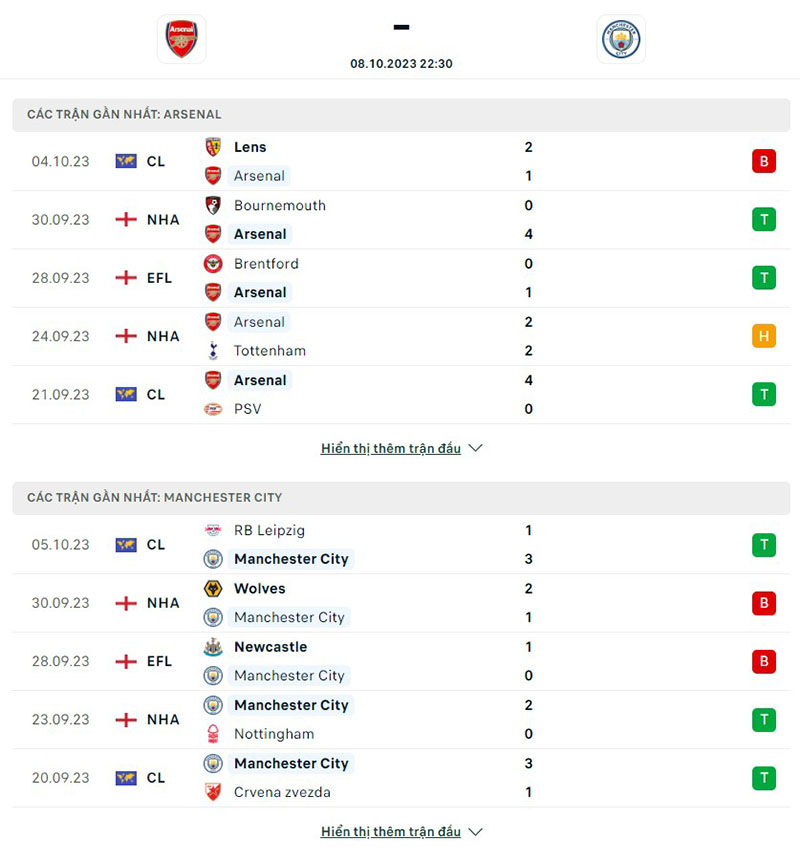Click the Manchester City club crest at the top
The width and height of the screenshot is (800, 861).
point(621,38)
